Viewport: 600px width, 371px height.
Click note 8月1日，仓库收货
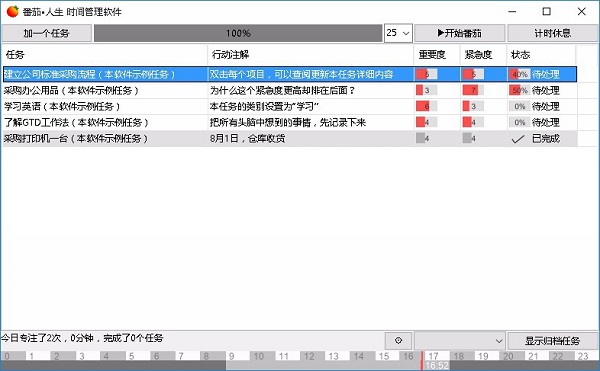tap(247, 138)
